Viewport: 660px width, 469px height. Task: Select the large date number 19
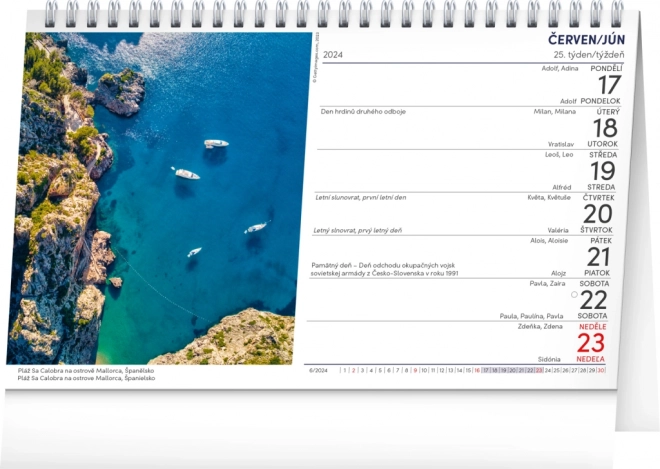pos(601,170)
